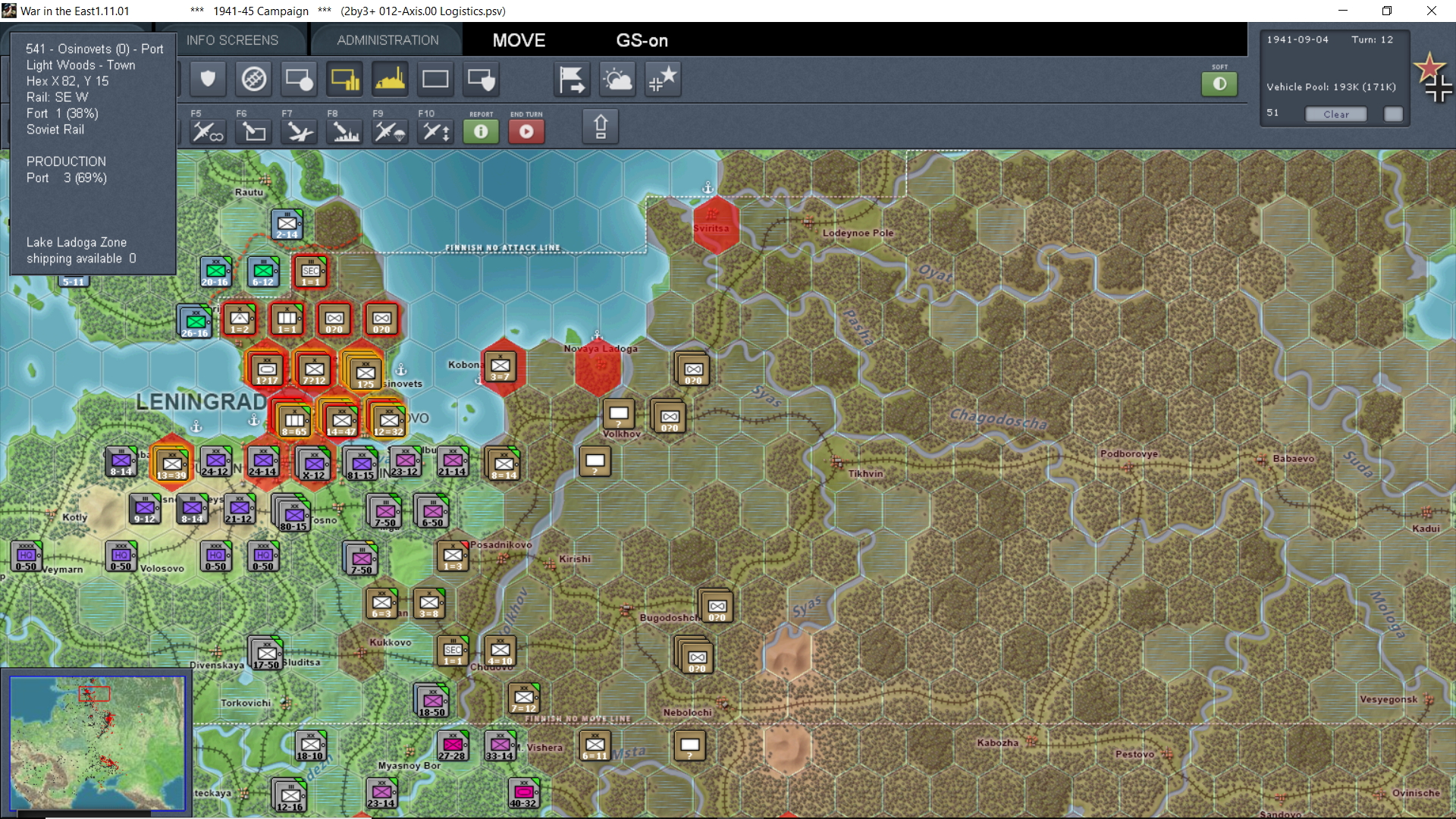Viewport: 1456px width, 819px height.
Task: Select the Finnish unit 20-16 counter
Action: coord(215,271)
